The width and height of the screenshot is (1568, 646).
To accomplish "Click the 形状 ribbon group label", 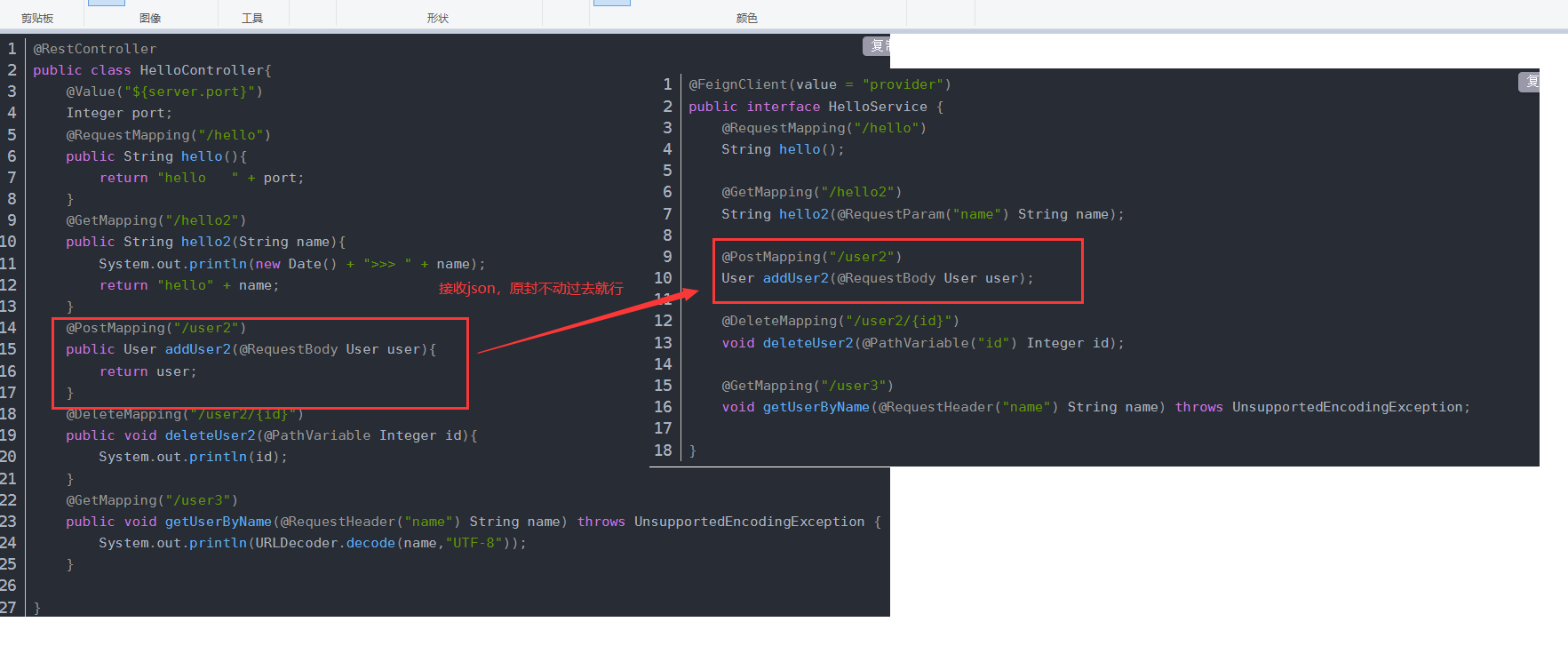I will [437, 18].
